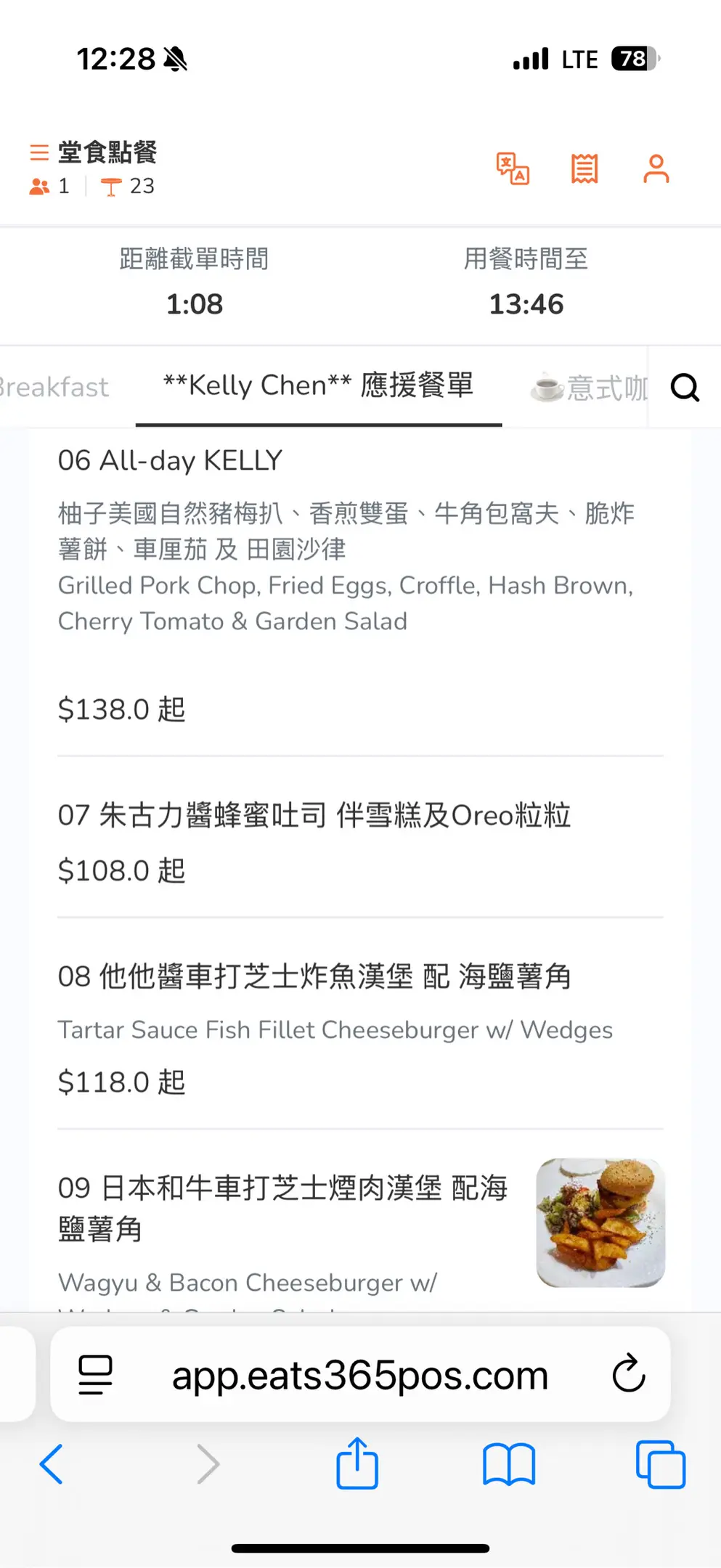The width and height of the screenshot is (721, 1568).
Task: Reload the page with the refresh icon
Action: click(629, 1373)
